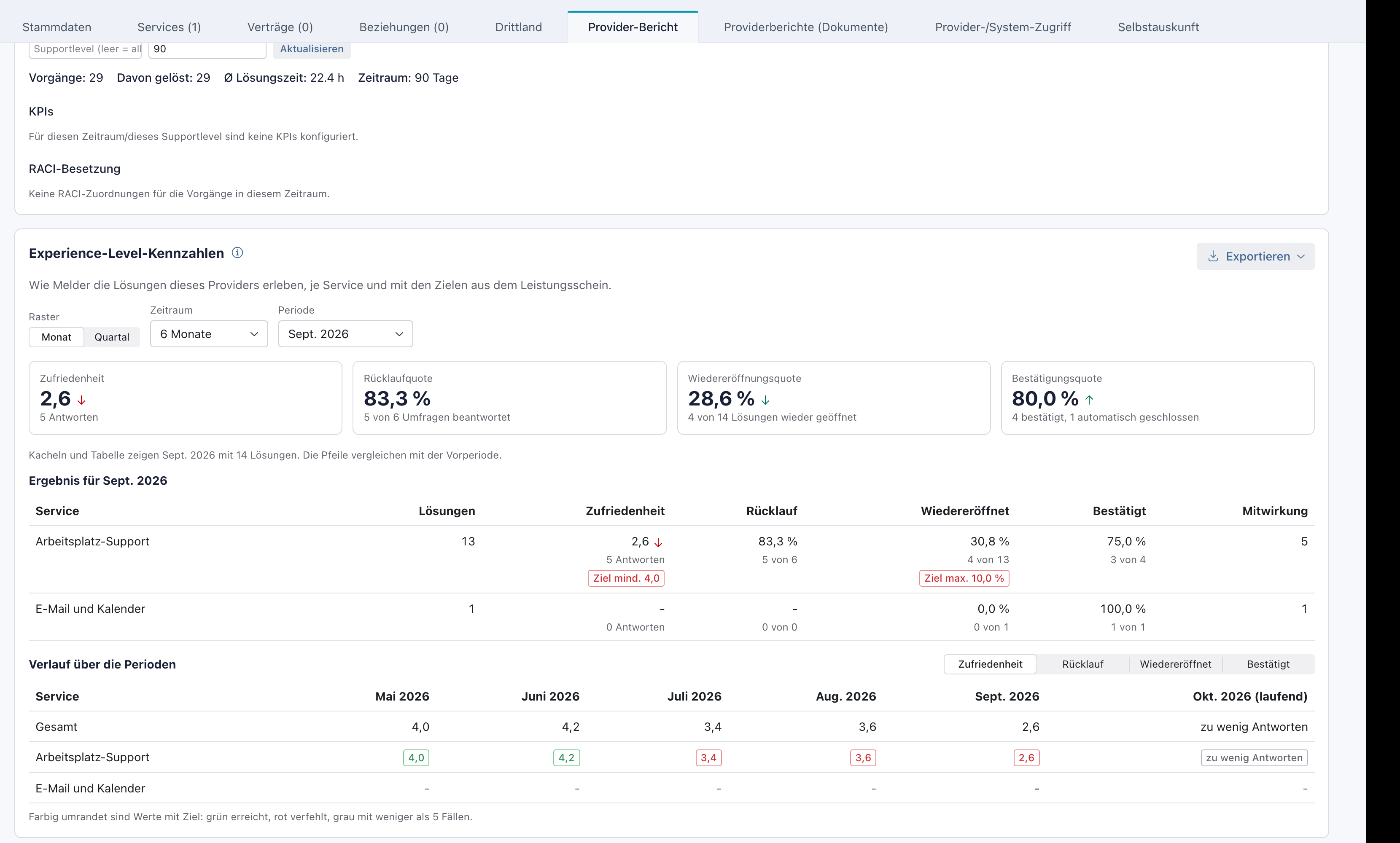
Task: Open the Drittland tab
Action: tap(519, 27)
